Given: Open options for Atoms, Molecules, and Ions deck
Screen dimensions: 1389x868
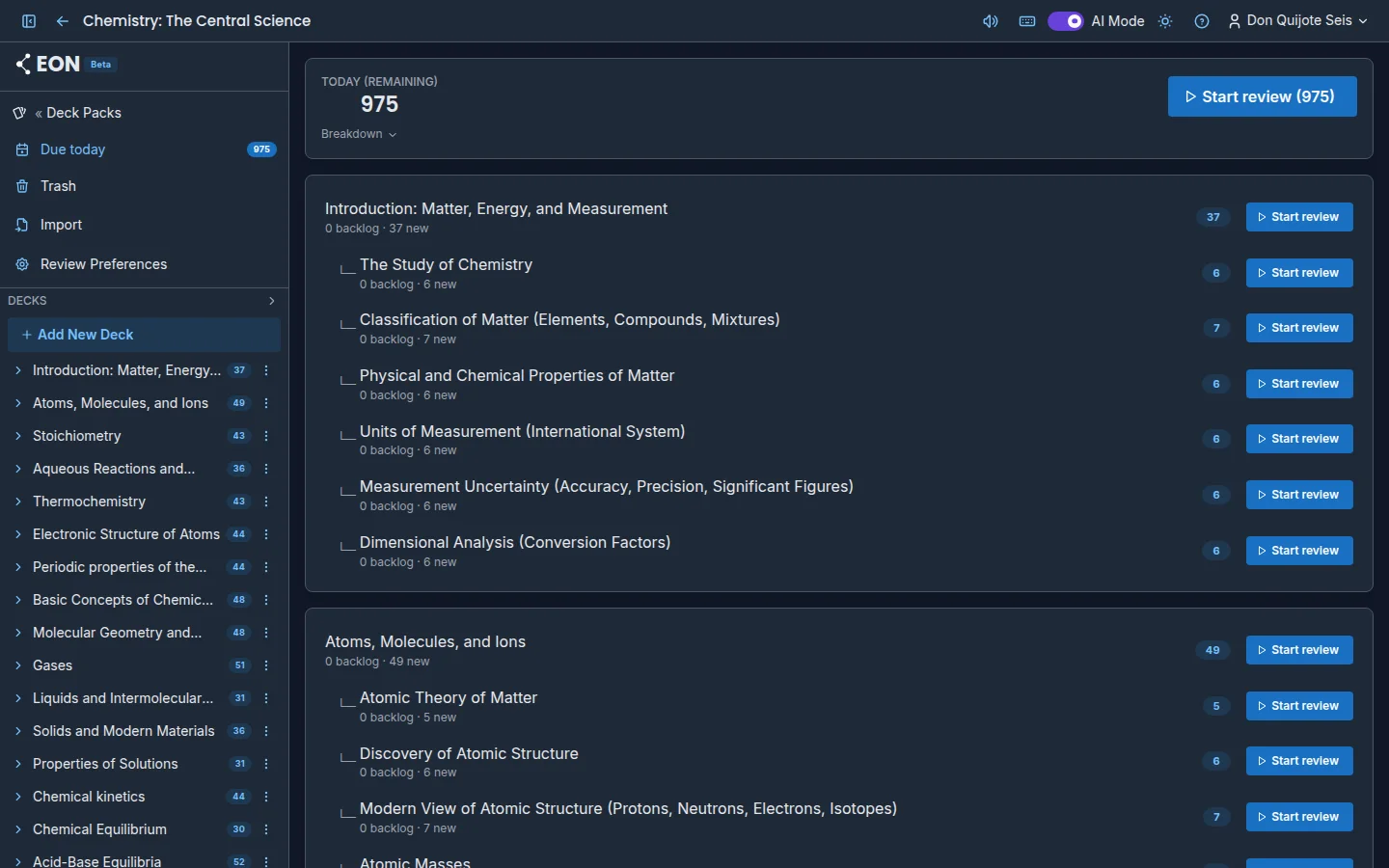Looking at the screenshot, I should tap(266, 403).
